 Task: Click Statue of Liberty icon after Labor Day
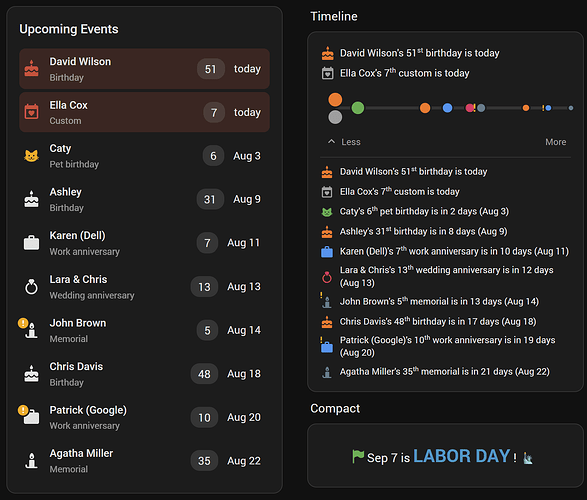[528, 458]
